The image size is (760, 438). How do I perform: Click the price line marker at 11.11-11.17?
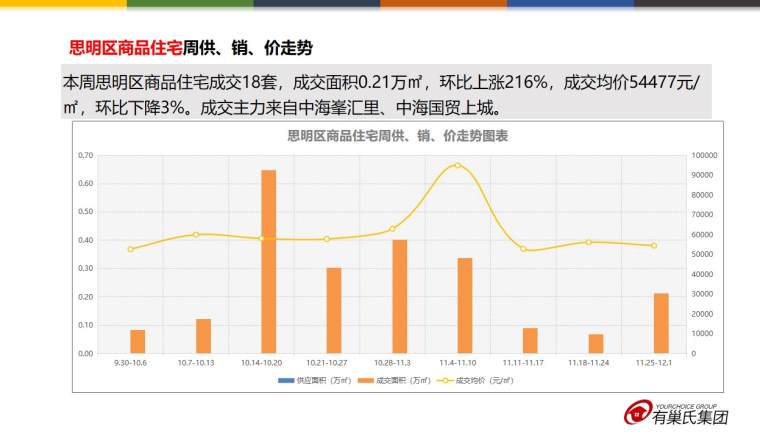(523, 249)
